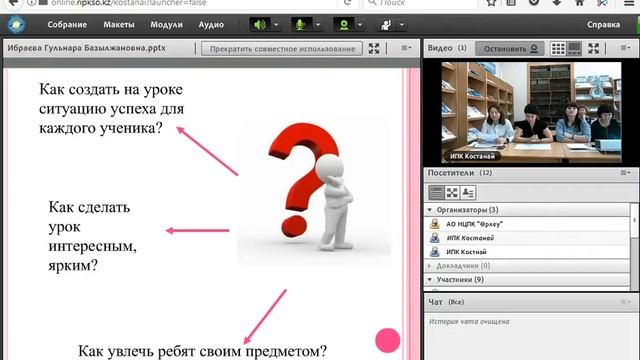This screenshot has width=640, height=360.
Task: Click the pink circle pointer on slide
Action: 388,340
